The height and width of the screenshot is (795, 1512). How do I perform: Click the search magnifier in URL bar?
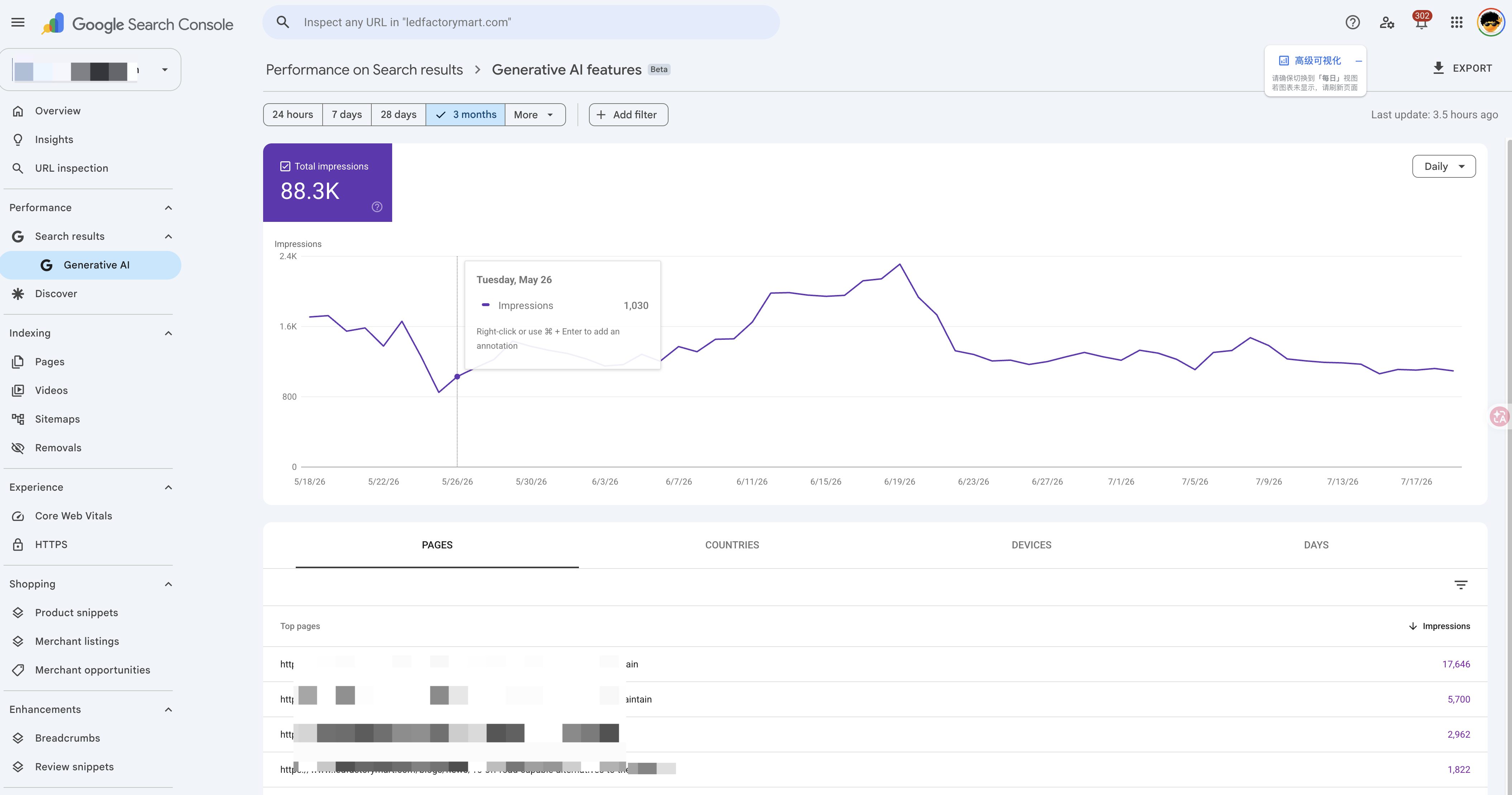click(x=283, y=22)
